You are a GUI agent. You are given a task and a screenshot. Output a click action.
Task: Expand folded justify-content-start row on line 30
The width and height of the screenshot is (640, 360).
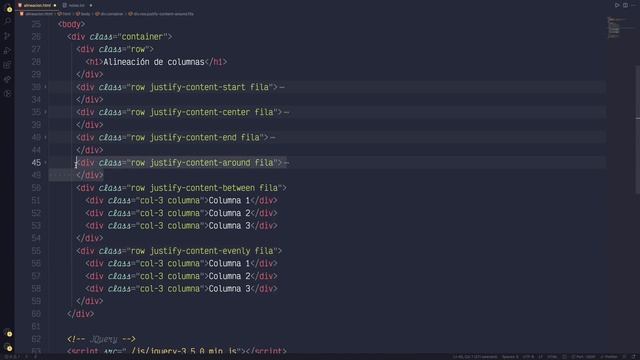45,87
